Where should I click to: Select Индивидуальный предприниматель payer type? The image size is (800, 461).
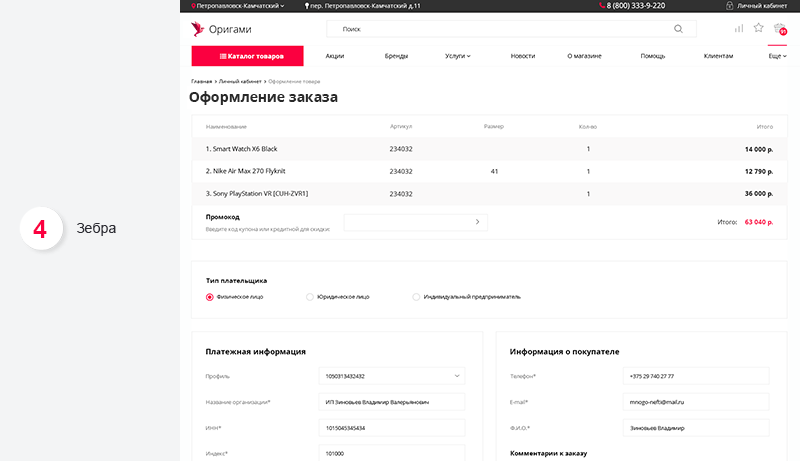[x=416, y=297]
